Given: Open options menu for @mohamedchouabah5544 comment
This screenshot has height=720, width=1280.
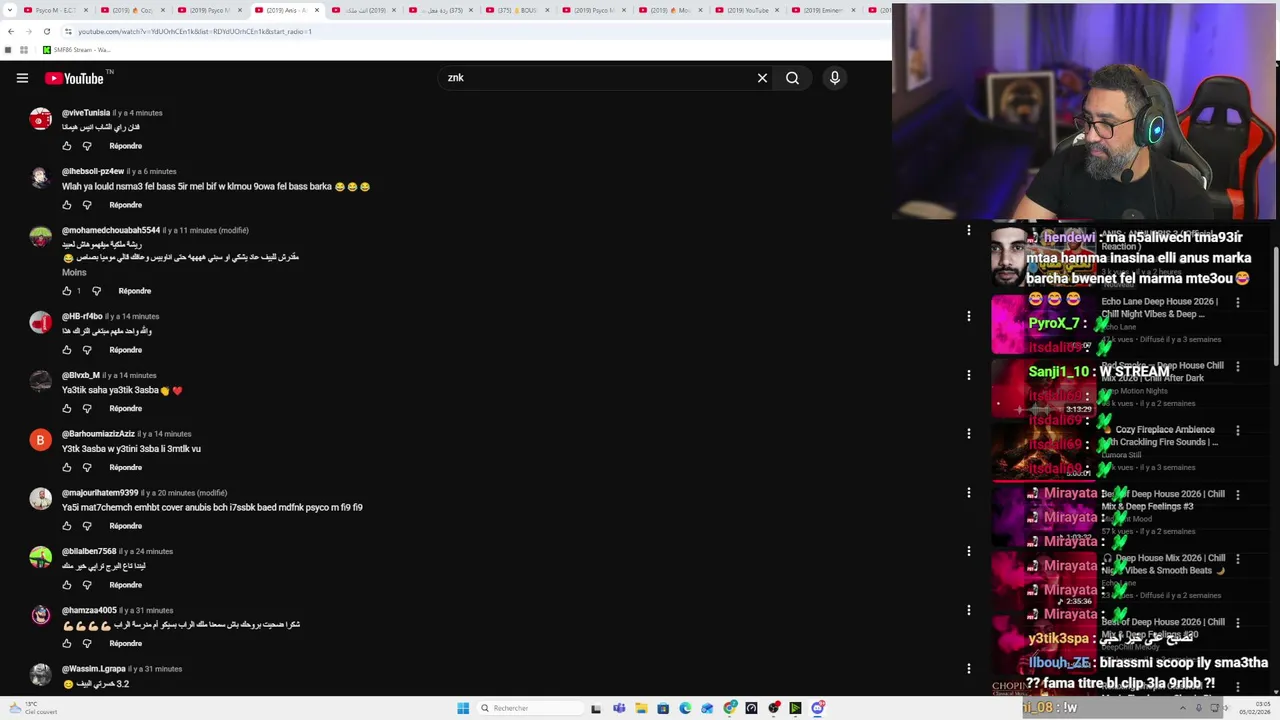Looking at the screenshot, I should 968,230.
